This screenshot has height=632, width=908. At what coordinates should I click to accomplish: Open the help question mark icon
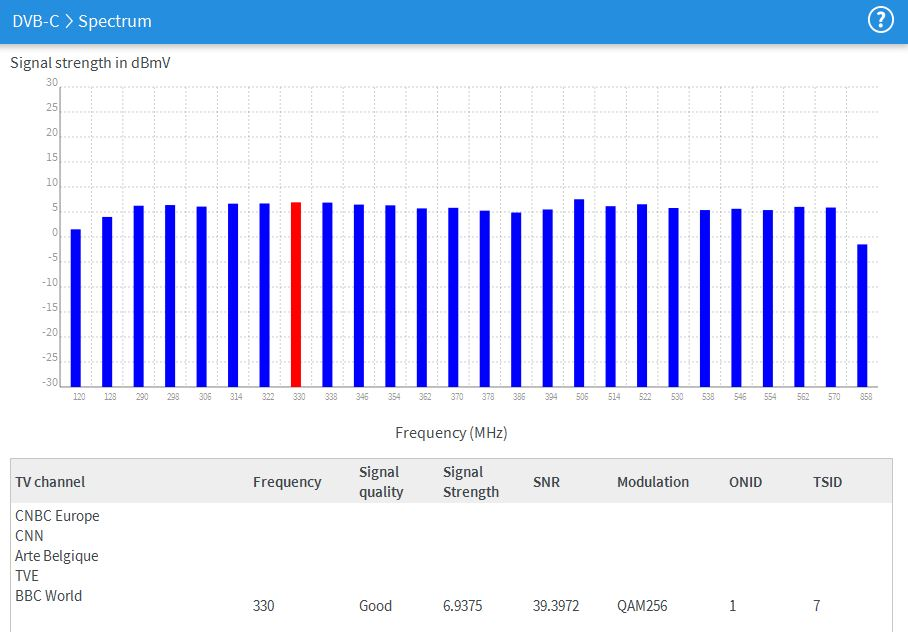point(880,20)
